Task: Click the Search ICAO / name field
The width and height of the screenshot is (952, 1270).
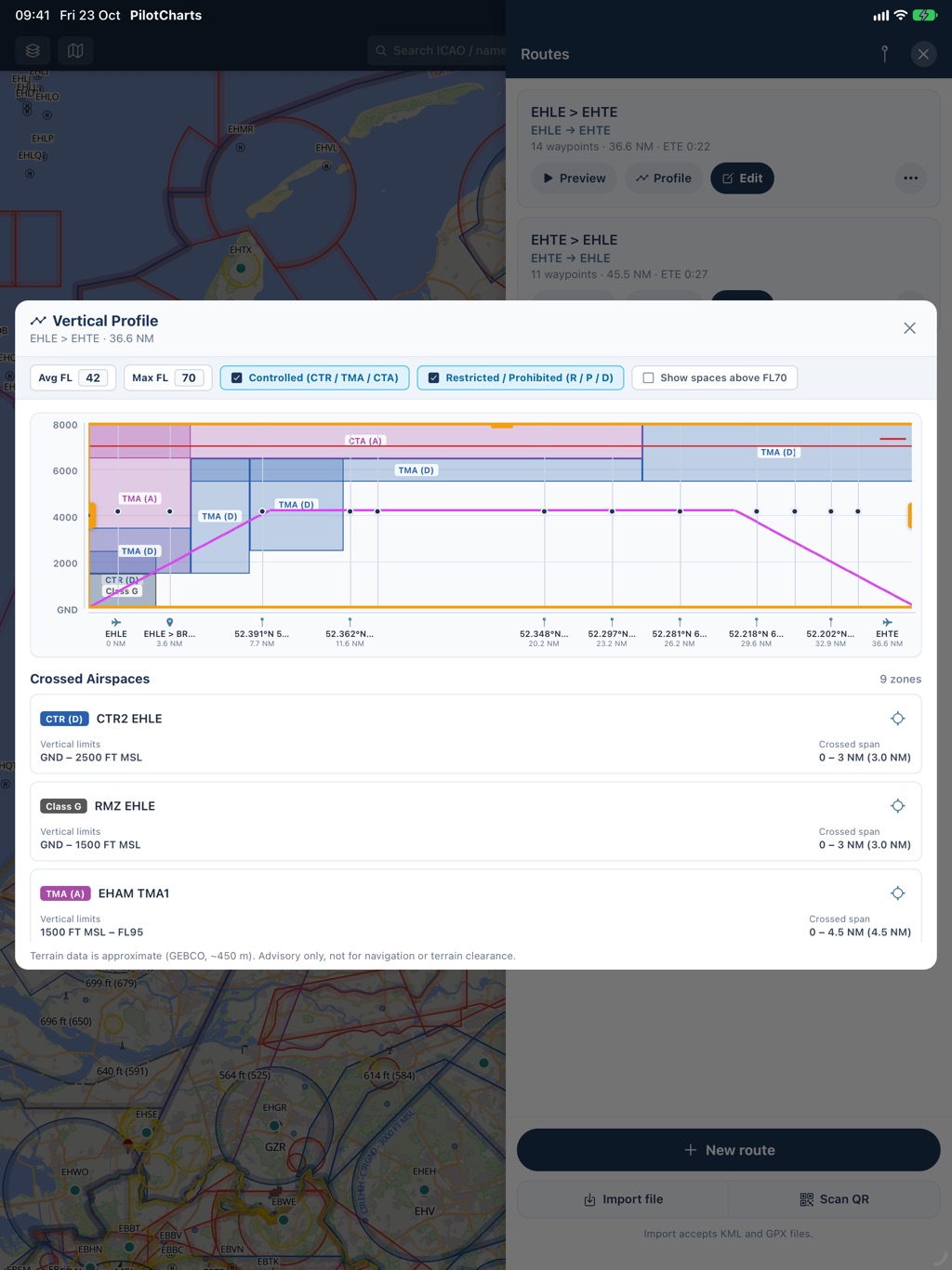Action: 437,51
